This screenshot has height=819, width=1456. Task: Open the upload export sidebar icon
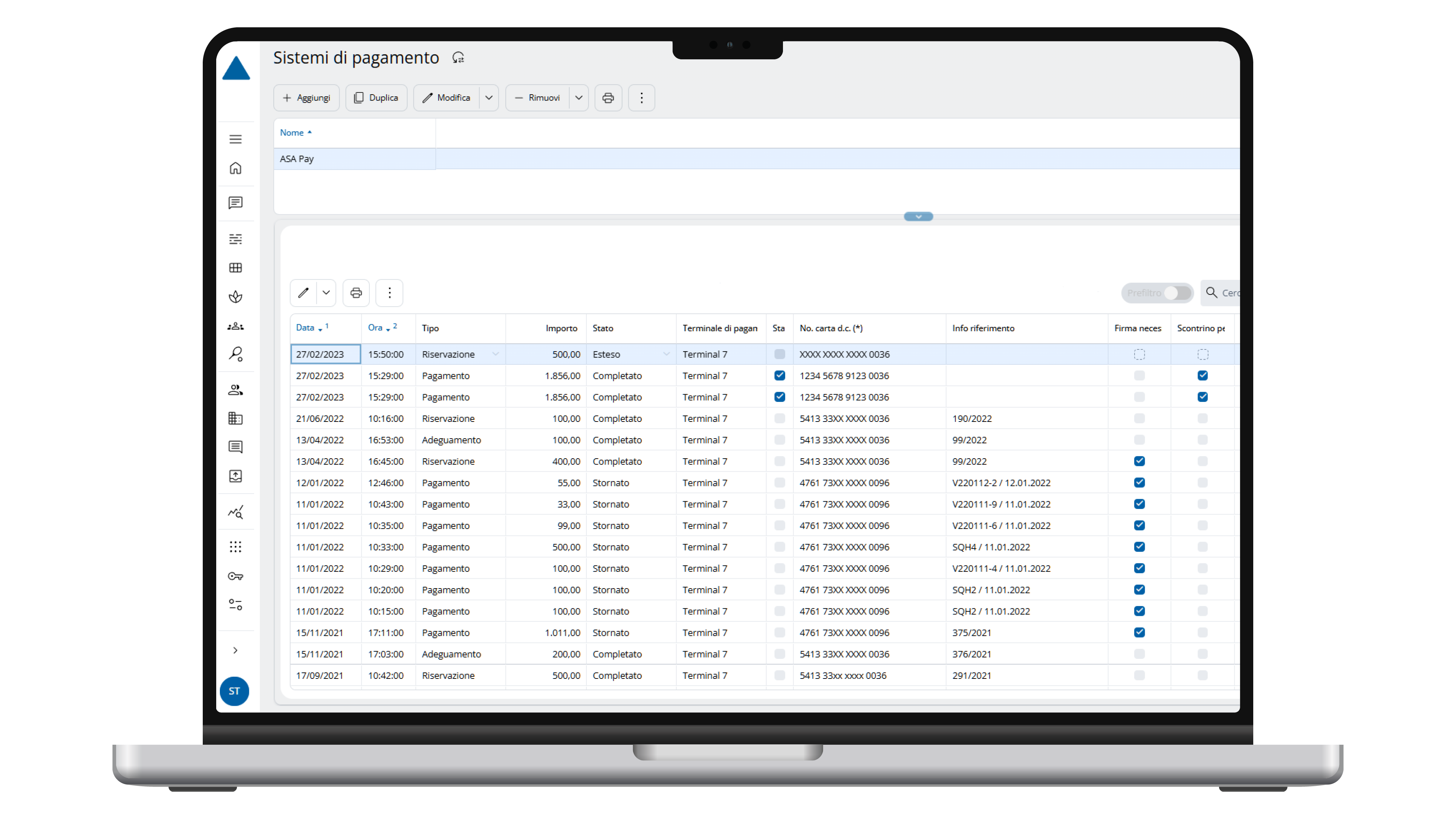pyautogui.click(x=236, y=476)
